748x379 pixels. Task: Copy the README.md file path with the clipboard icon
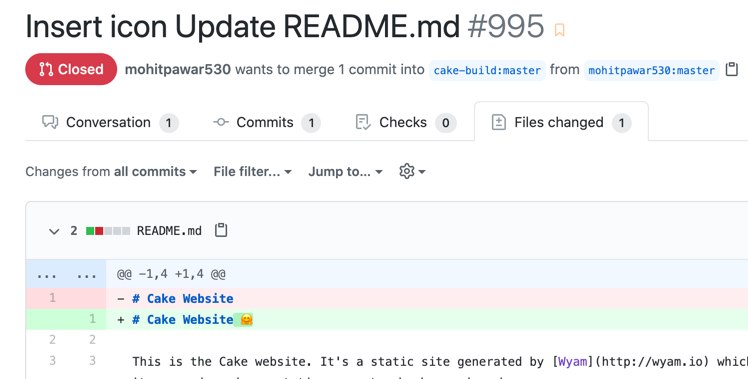click(x=221, y=230)
